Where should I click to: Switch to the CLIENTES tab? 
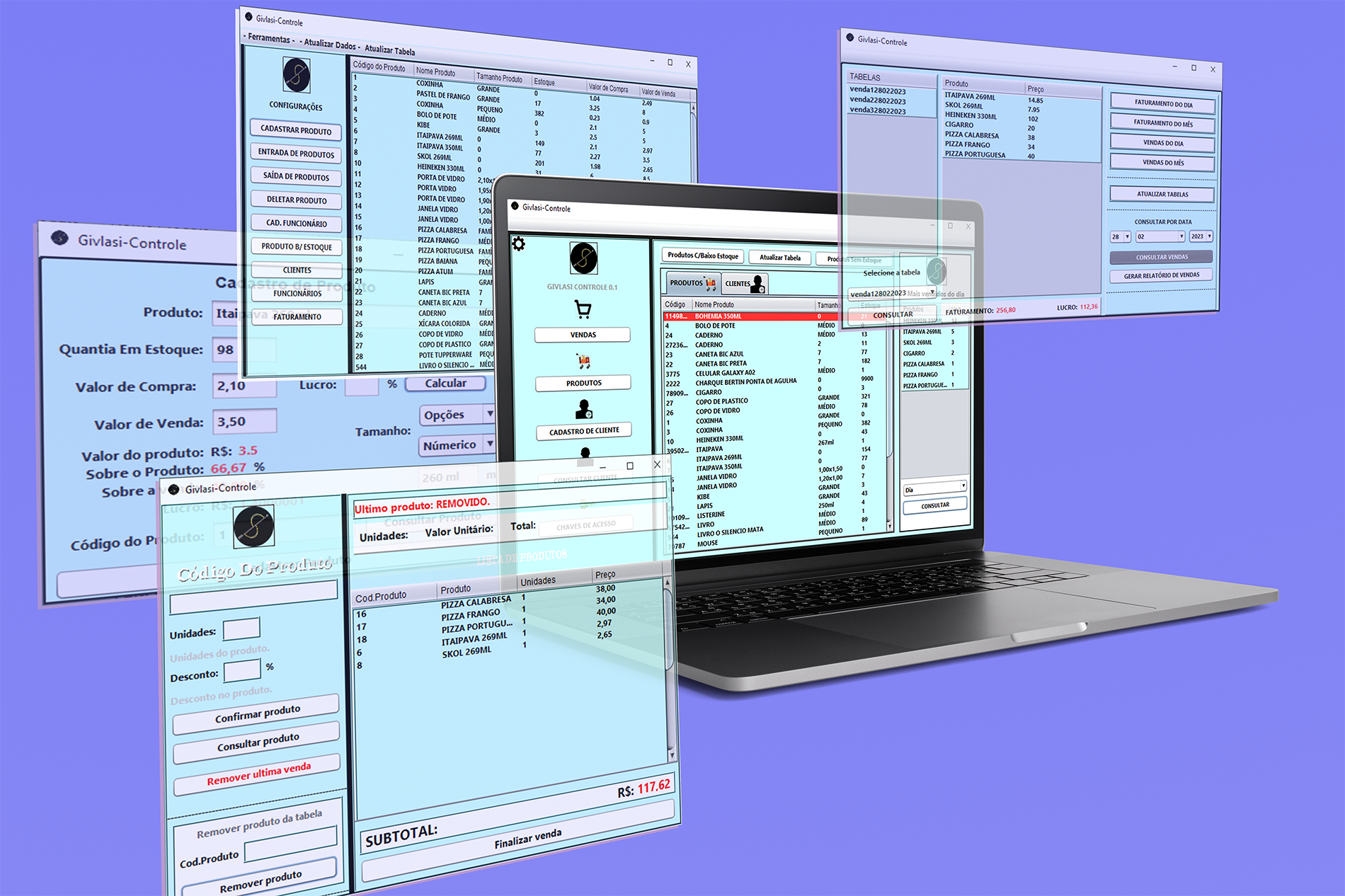click(745, 284)
